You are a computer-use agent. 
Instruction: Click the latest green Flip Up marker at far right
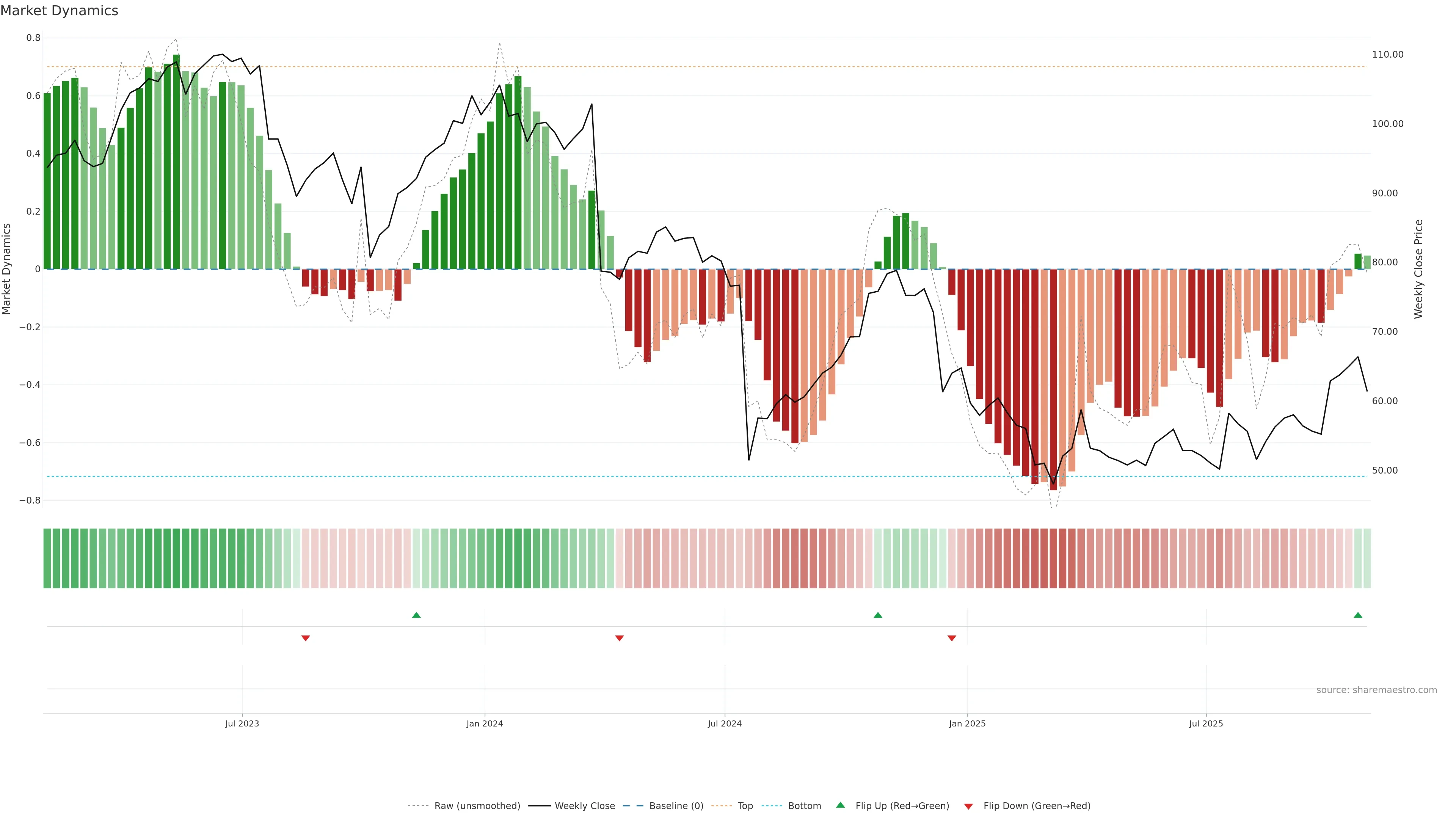coord(1358,615)
